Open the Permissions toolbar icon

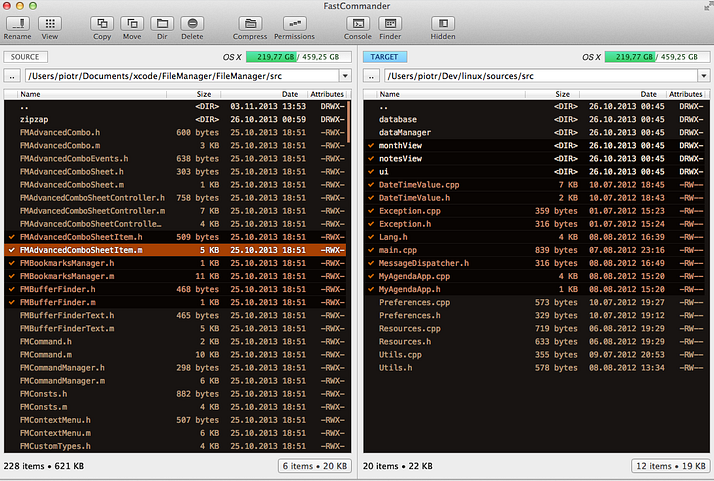click(293, 23)
